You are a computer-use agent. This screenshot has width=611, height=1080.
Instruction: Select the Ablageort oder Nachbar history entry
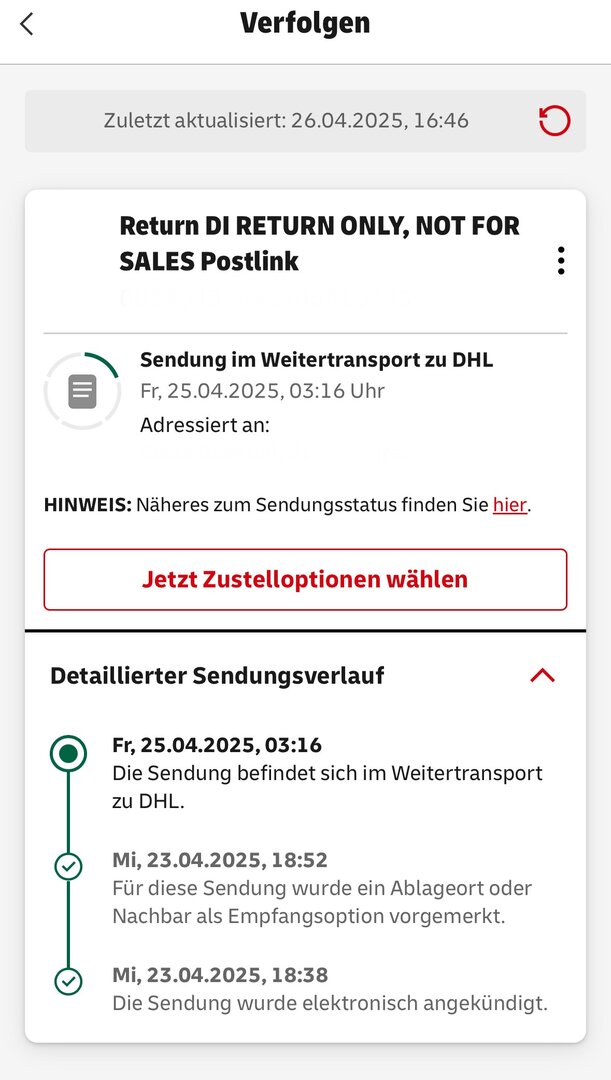pos(321,888)
